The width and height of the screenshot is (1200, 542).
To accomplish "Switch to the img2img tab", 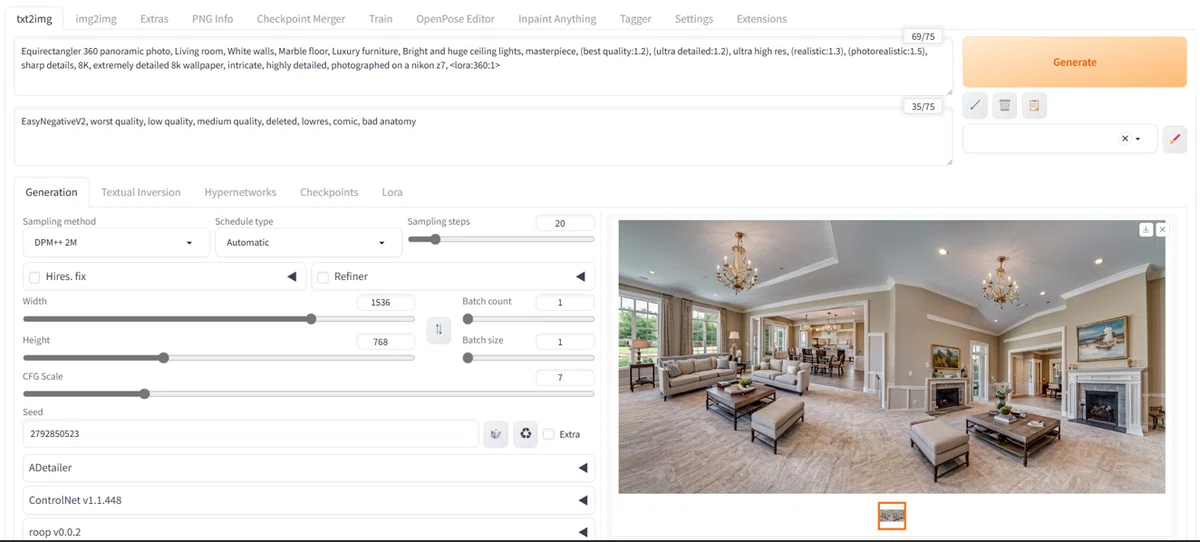I will (96, 19).
